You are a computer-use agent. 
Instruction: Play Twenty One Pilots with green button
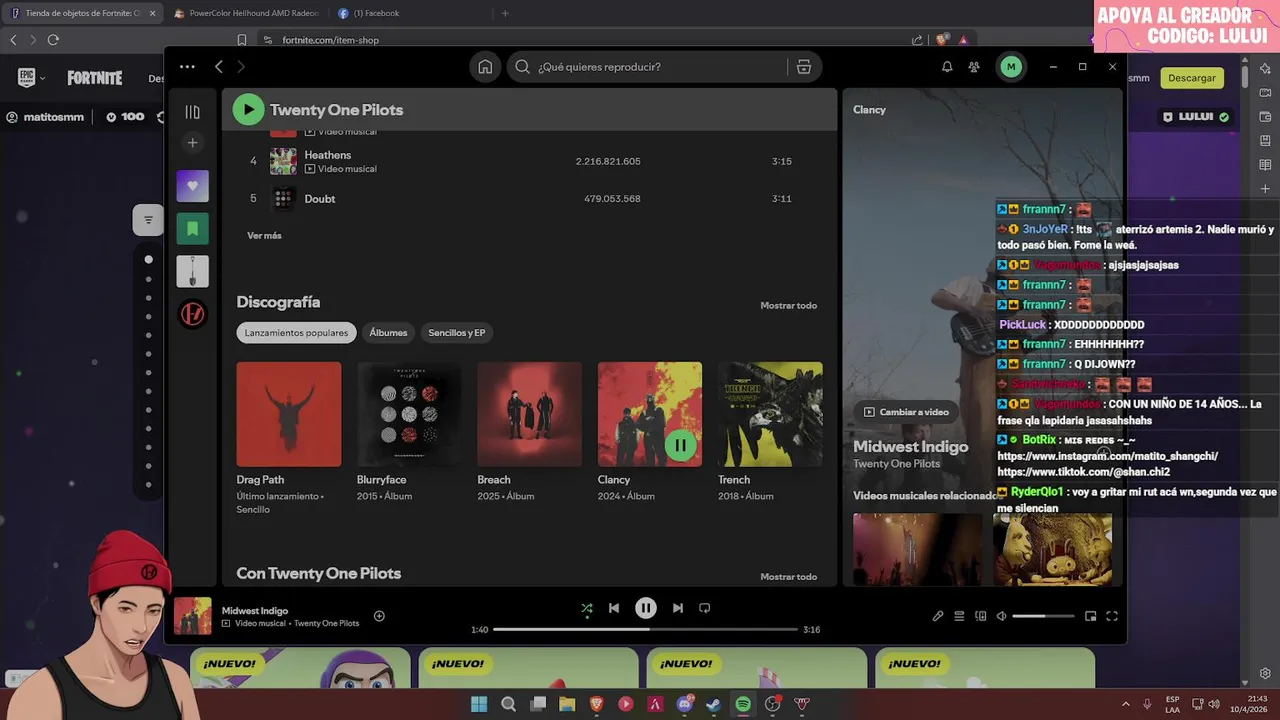[x=248, y=109]
